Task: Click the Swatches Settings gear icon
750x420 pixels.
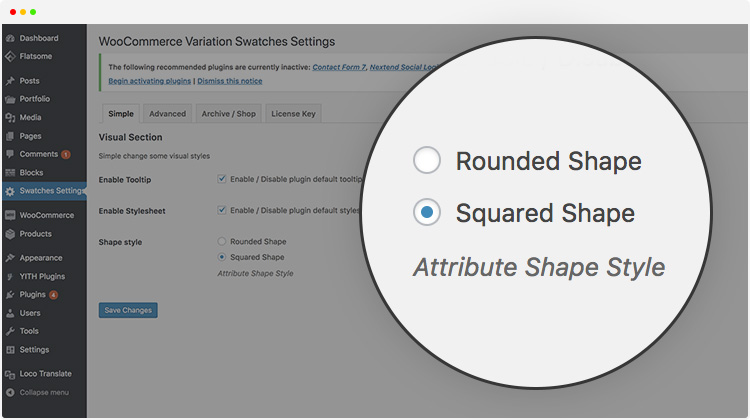Action: pos(10,191)
